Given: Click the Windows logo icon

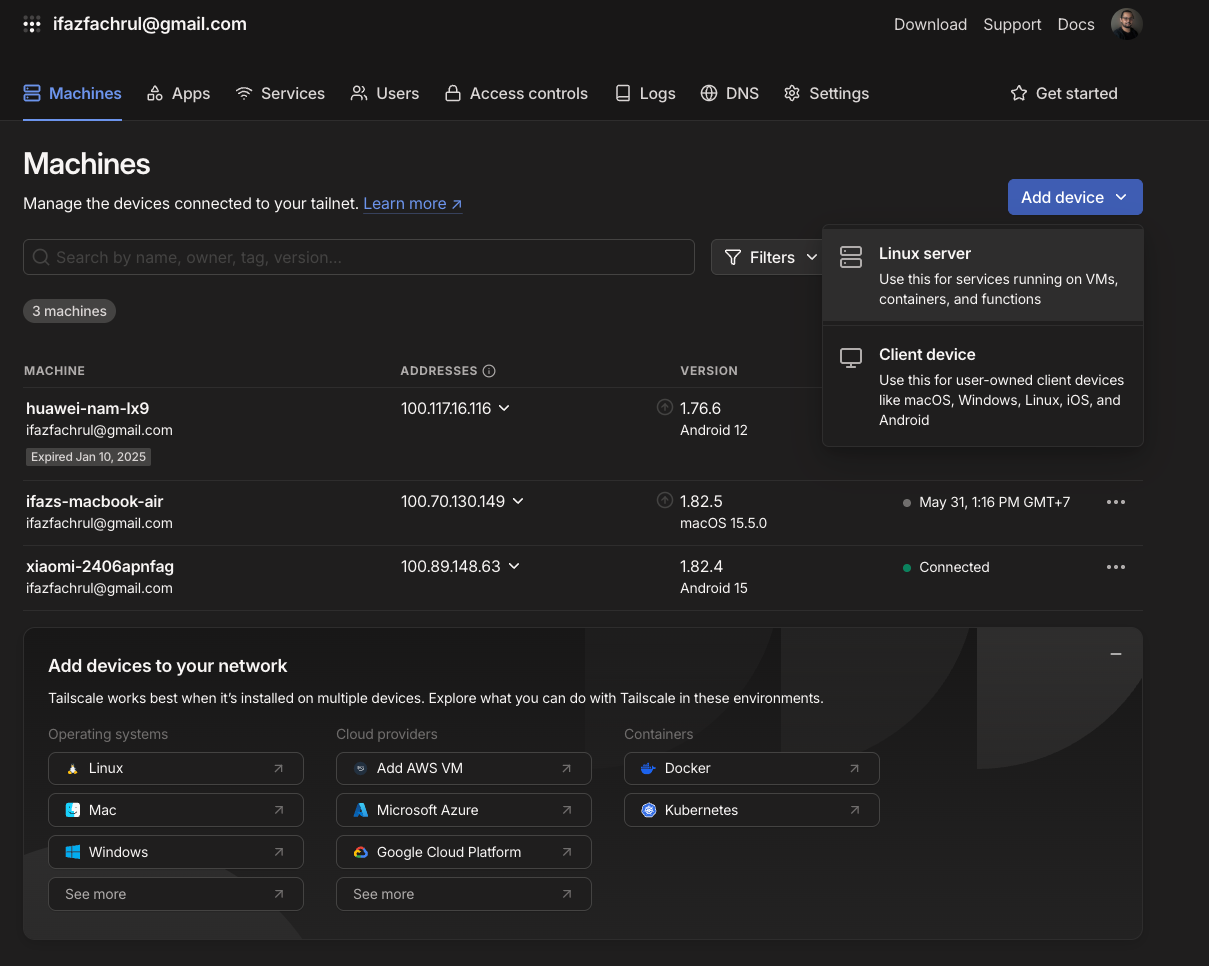Looking at the screenshot, I should click(x=72, y=852).
